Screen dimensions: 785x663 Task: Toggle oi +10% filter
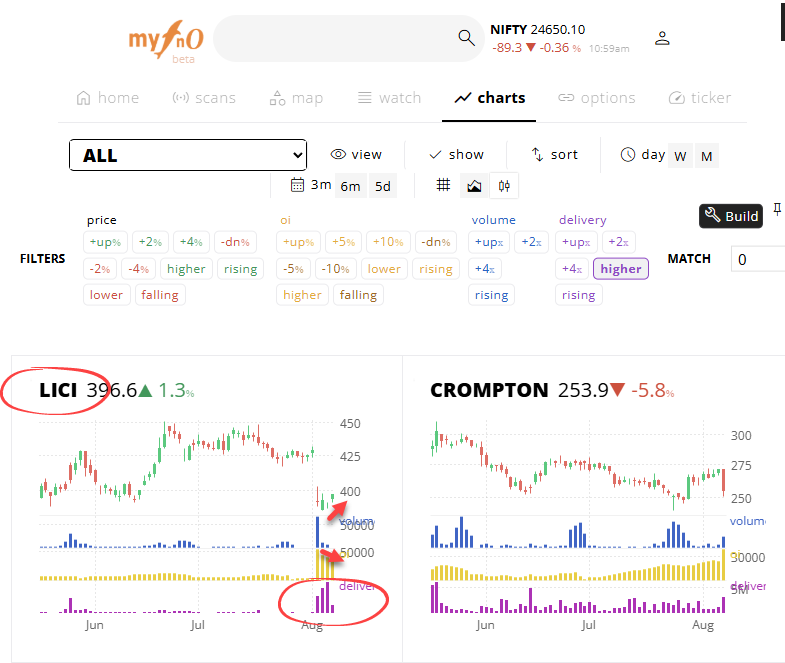click(x=388, y=242)
